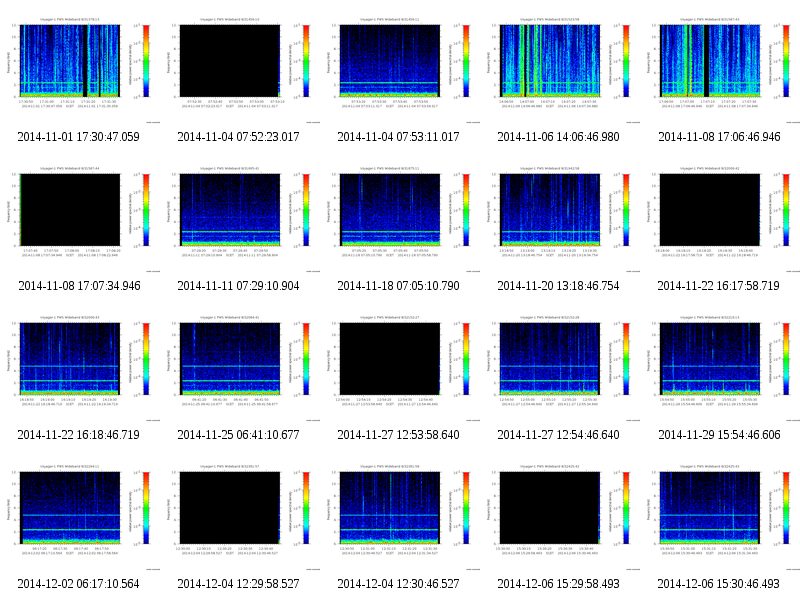Click the caption text 2014-11-20 13:18:46.754
The image size is (800, 596).
tap(559, 286)
